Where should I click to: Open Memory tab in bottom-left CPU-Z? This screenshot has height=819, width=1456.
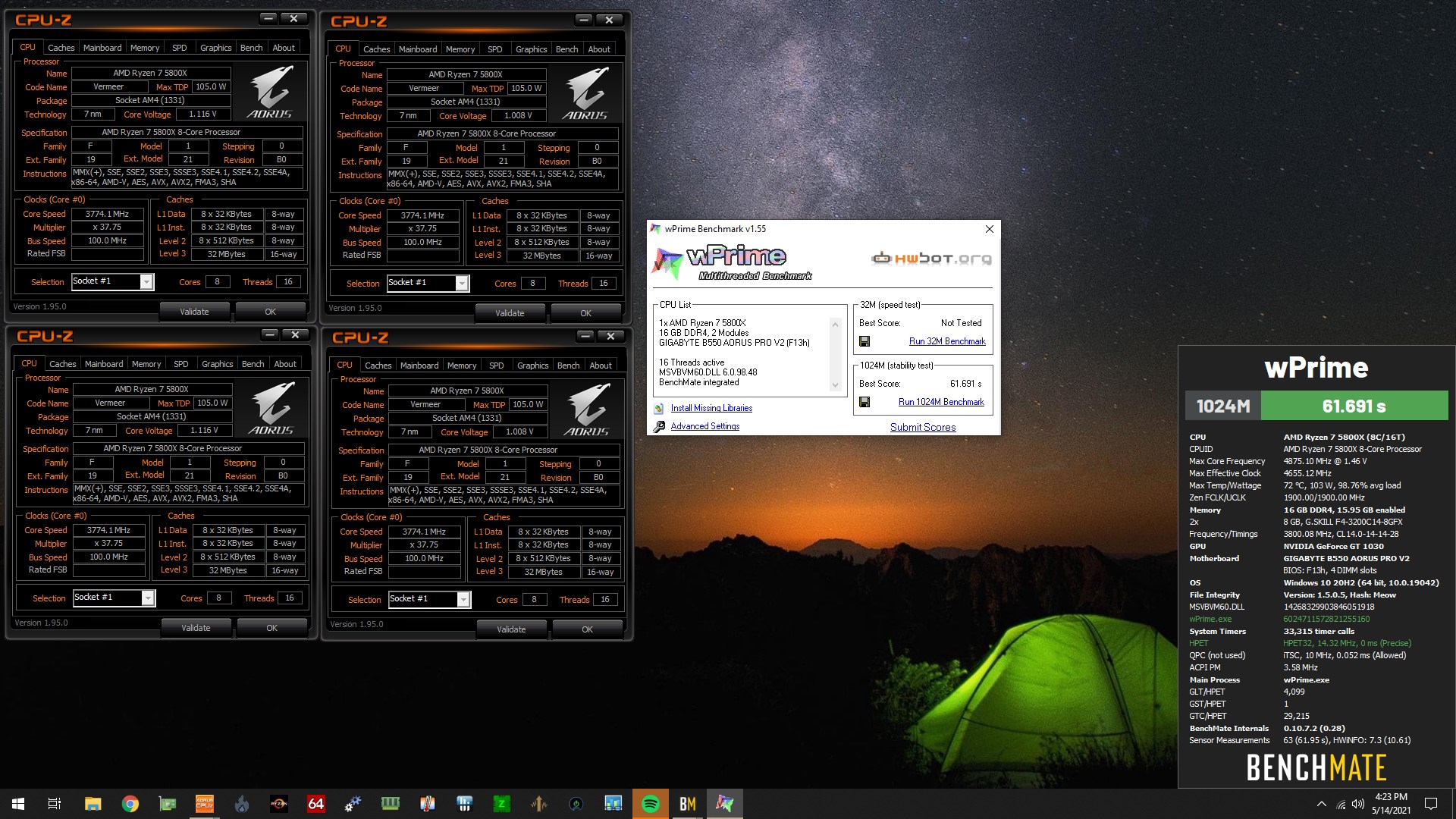(146, 364)
